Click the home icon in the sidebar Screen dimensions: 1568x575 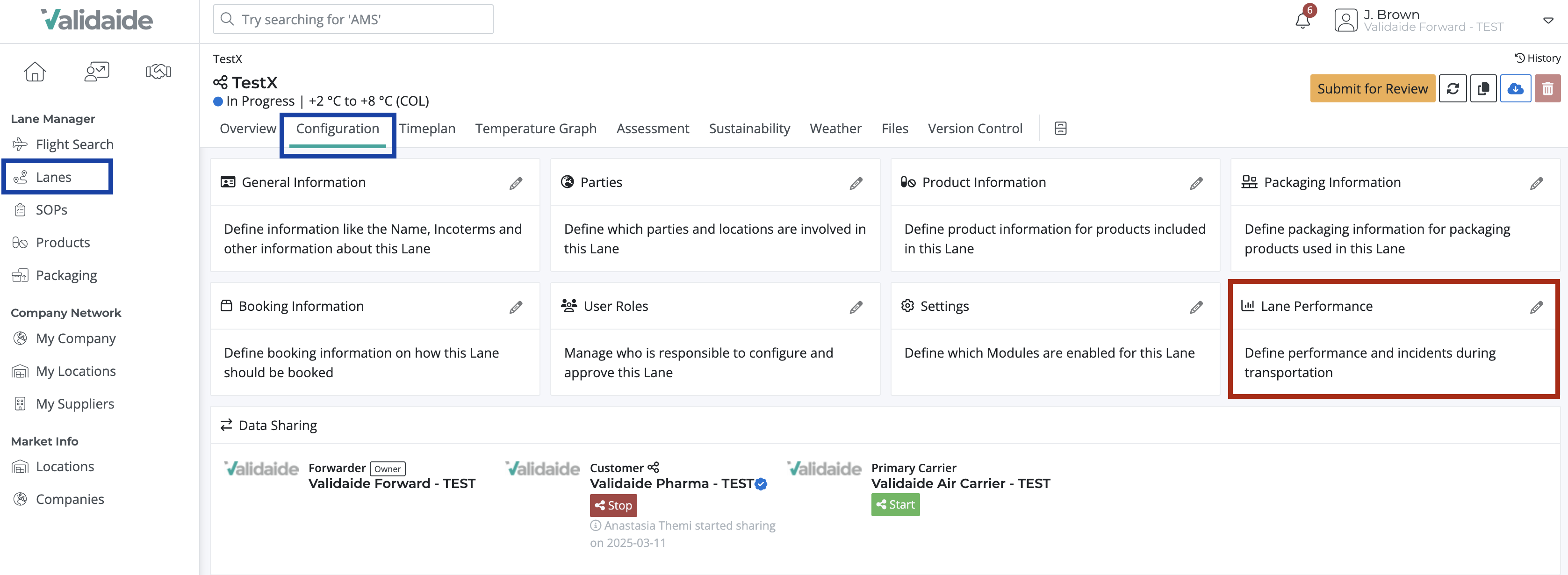pos(35,72)
